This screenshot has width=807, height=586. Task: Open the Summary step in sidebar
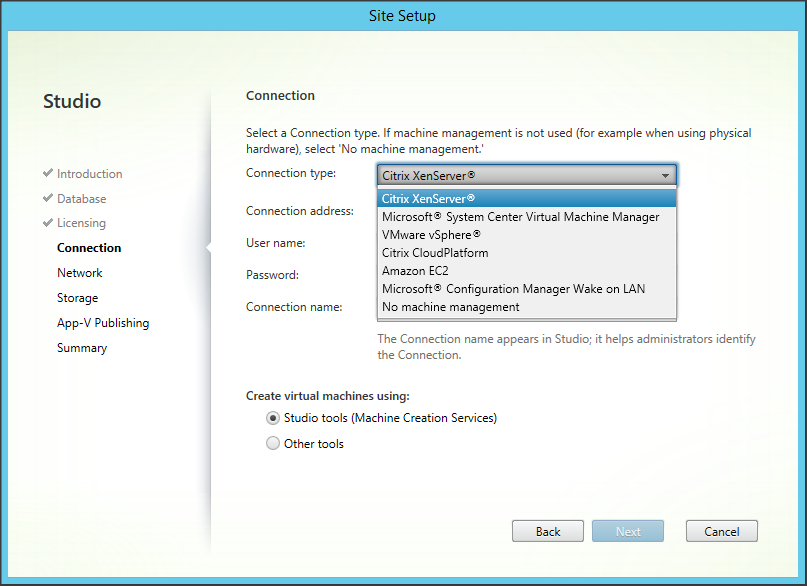pos(82,348)
